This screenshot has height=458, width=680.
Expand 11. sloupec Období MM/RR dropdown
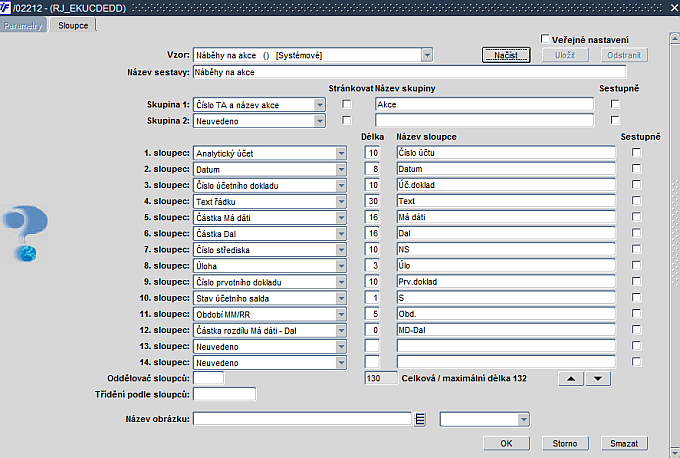click(341, 314)
